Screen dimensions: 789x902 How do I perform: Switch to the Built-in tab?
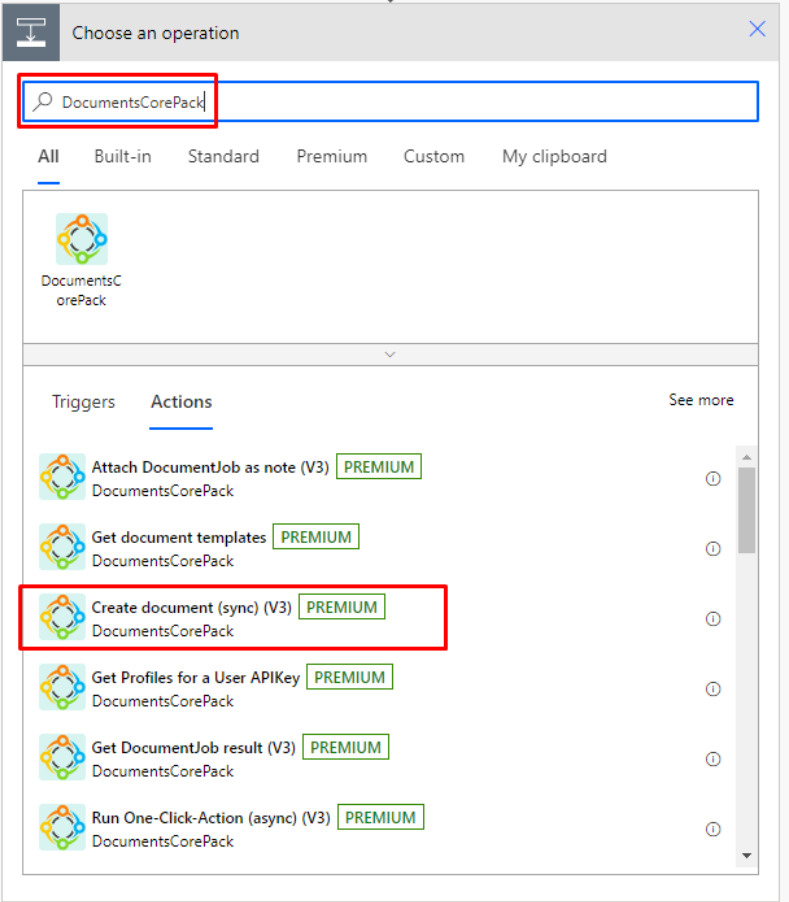click(x=122, y=156)
